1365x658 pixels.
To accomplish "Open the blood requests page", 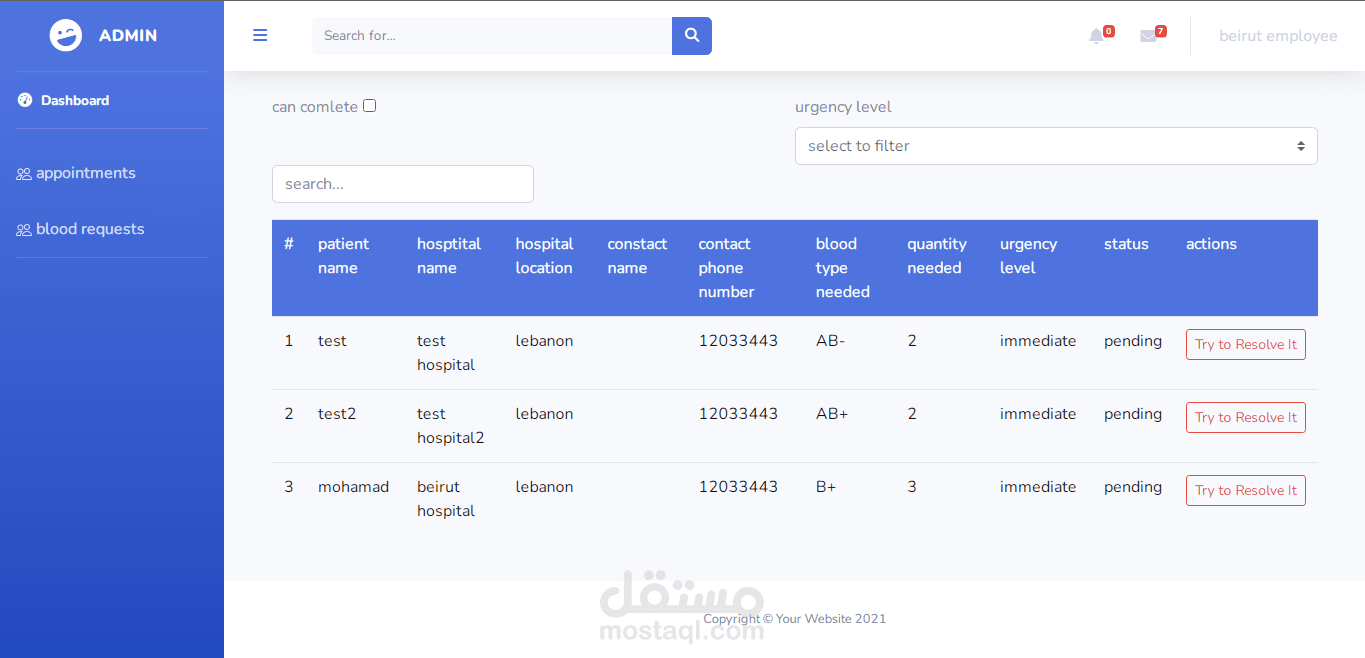I will [90, 229].
